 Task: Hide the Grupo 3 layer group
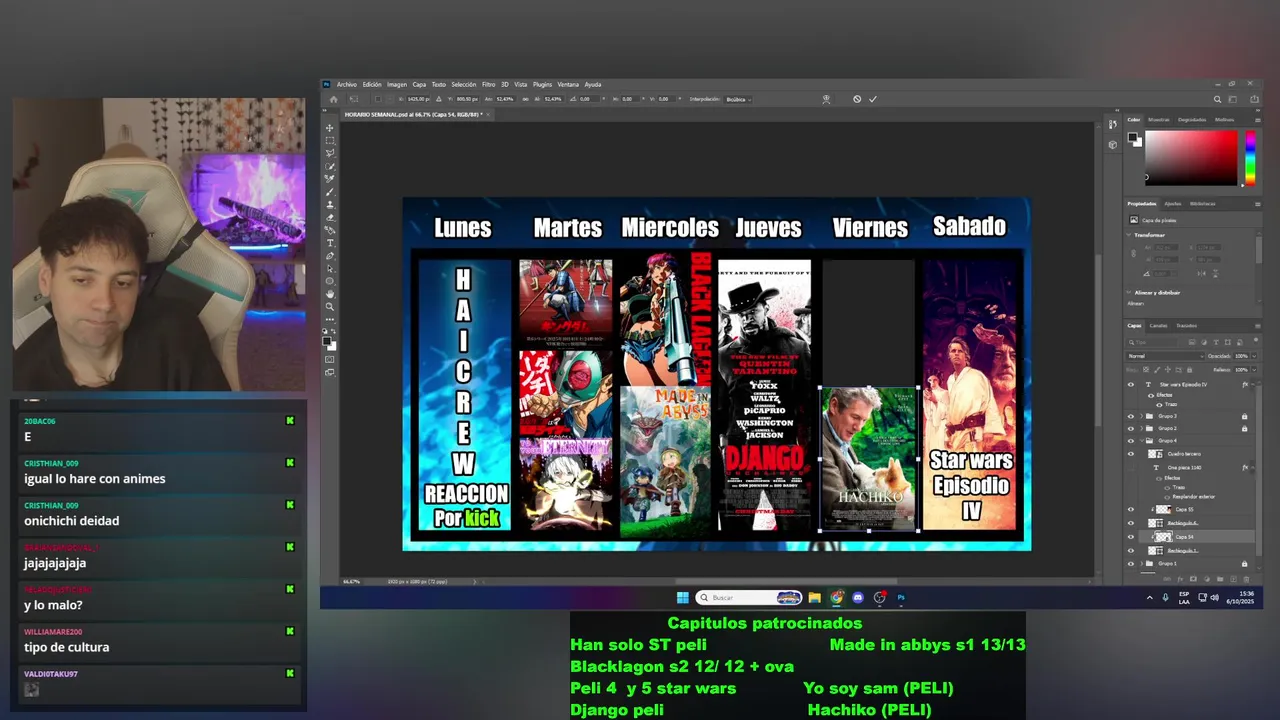coord(1131,416)
